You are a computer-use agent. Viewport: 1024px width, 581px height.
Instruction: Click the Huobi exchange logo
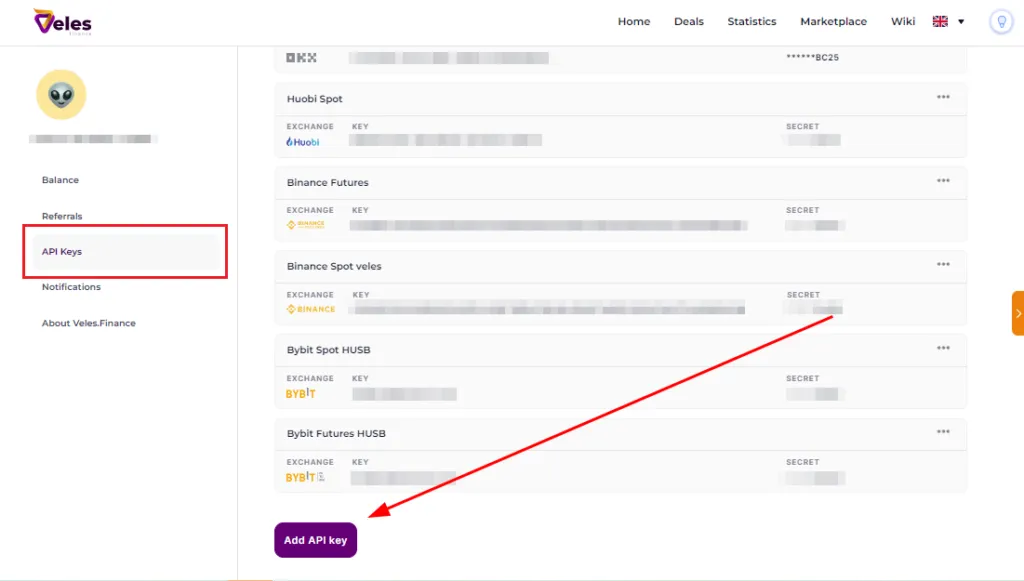pyautogui.click(x=303, y=142)
